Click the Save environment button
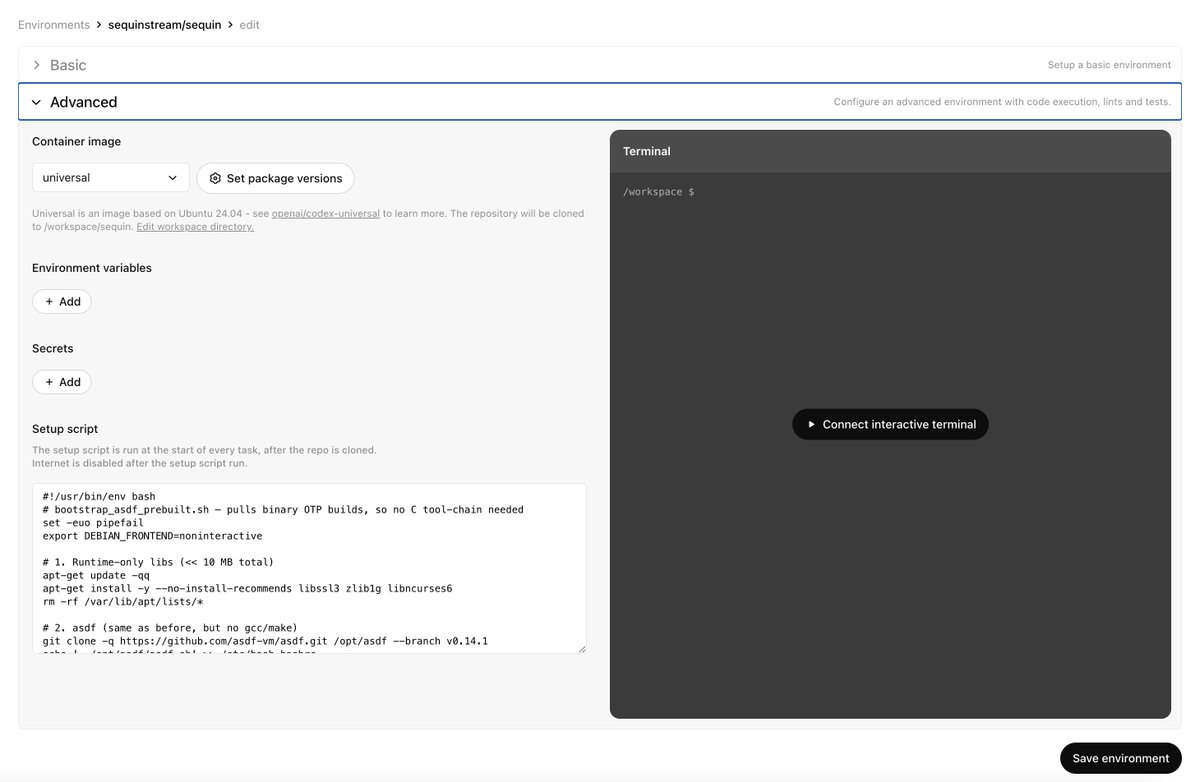The image size is (1200, 782). (1120, 758)
